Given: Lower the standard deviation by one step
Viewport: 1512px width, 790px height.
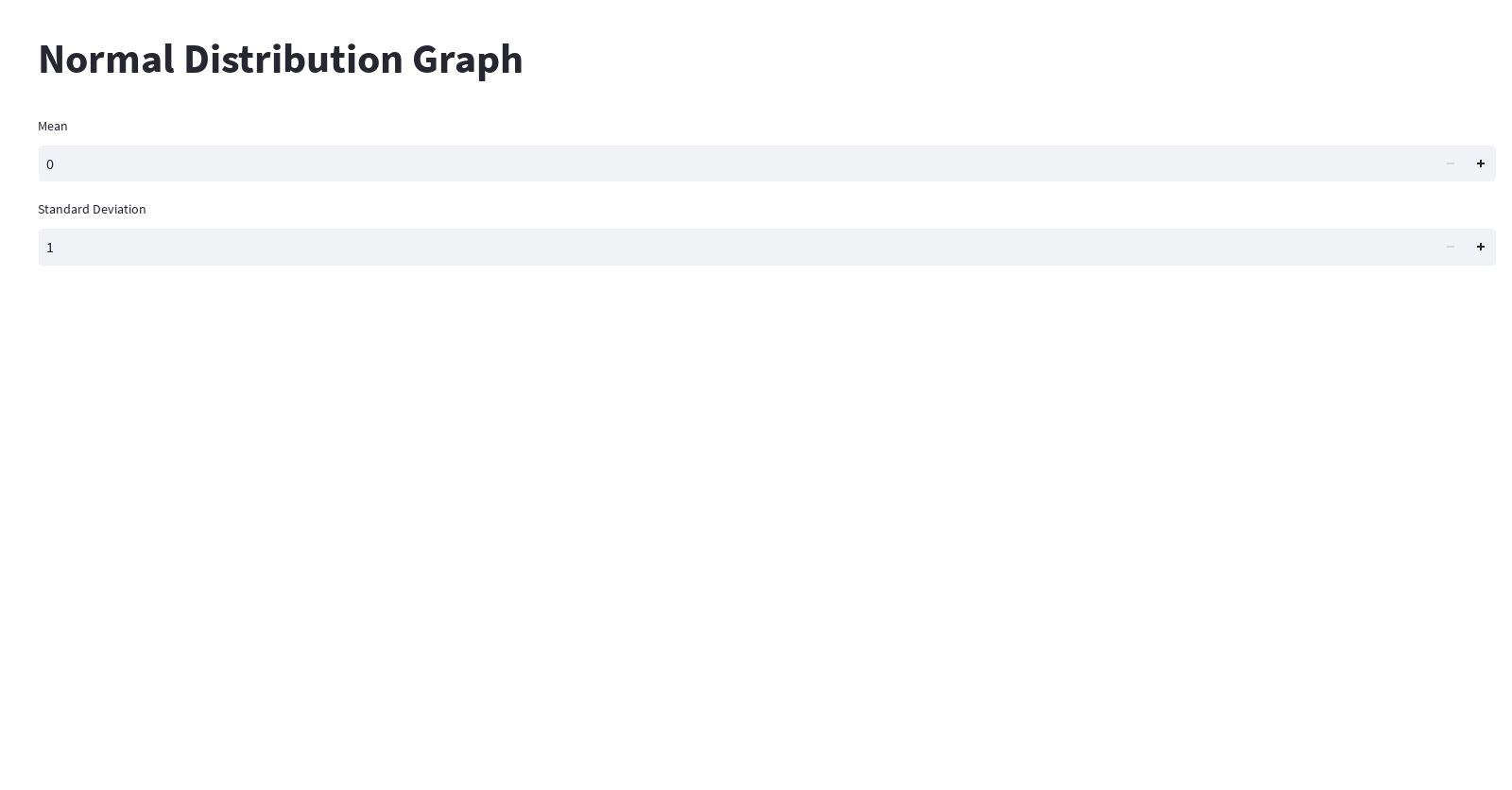Looking at the screenshot, I should click(x=1450, y=247).
